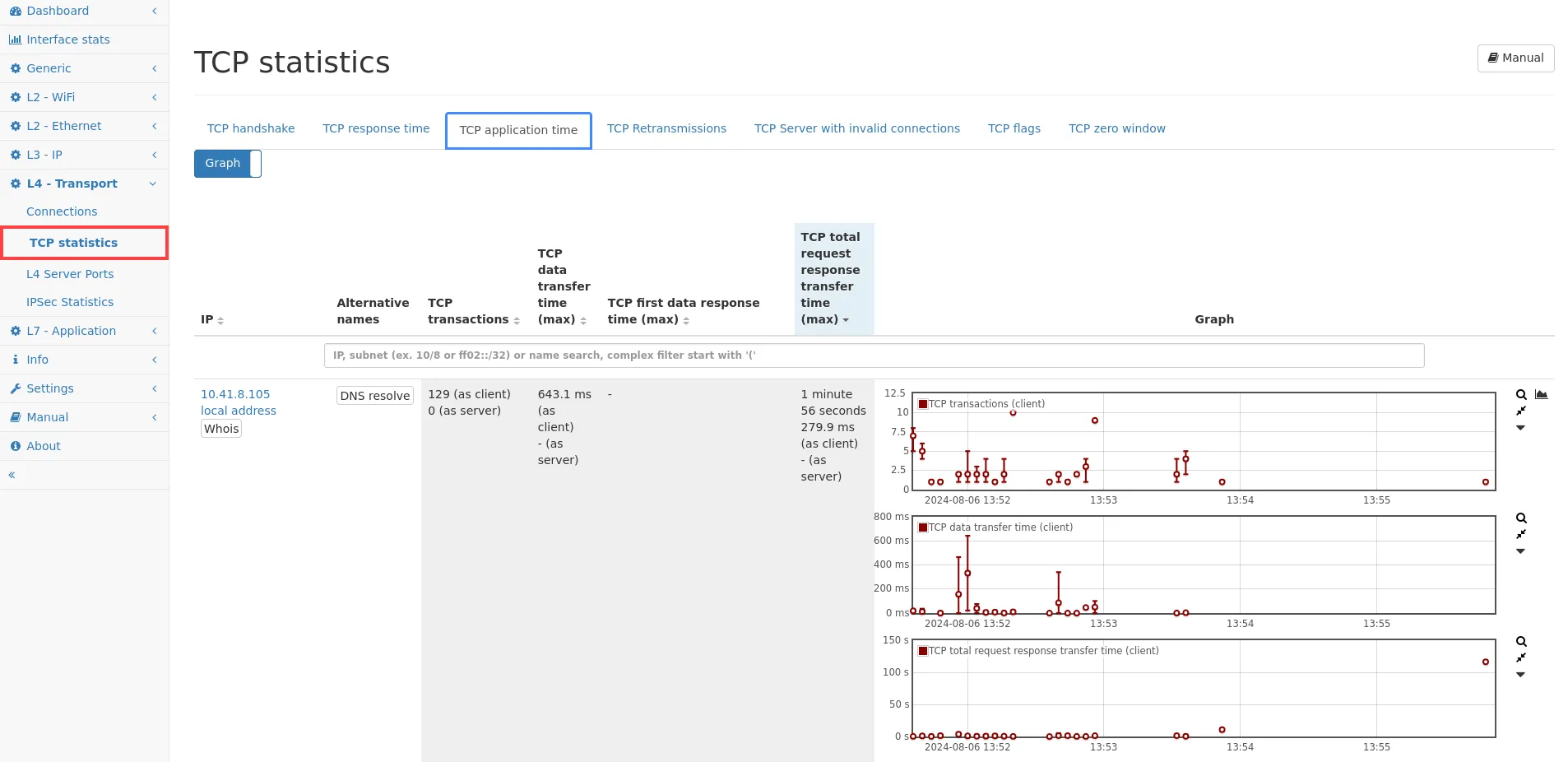Collapse the sidebar with double chevron icon
The width and height of the screenshot is (1568, 762).
12,475
